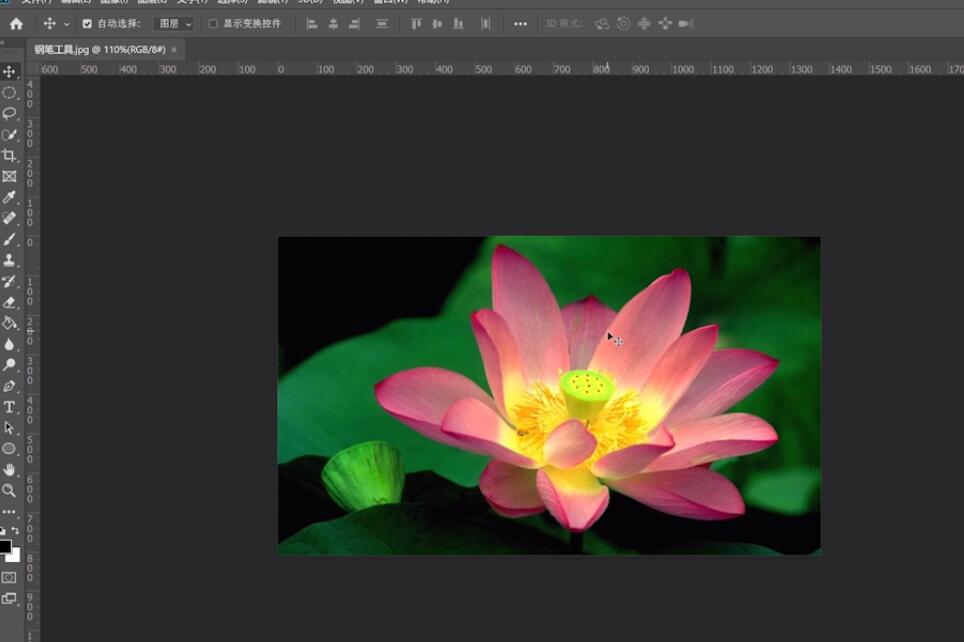Distribute horizontally in options bar
Image resolution: width=964 pixels, height=642 pixels.
(486, 24)
